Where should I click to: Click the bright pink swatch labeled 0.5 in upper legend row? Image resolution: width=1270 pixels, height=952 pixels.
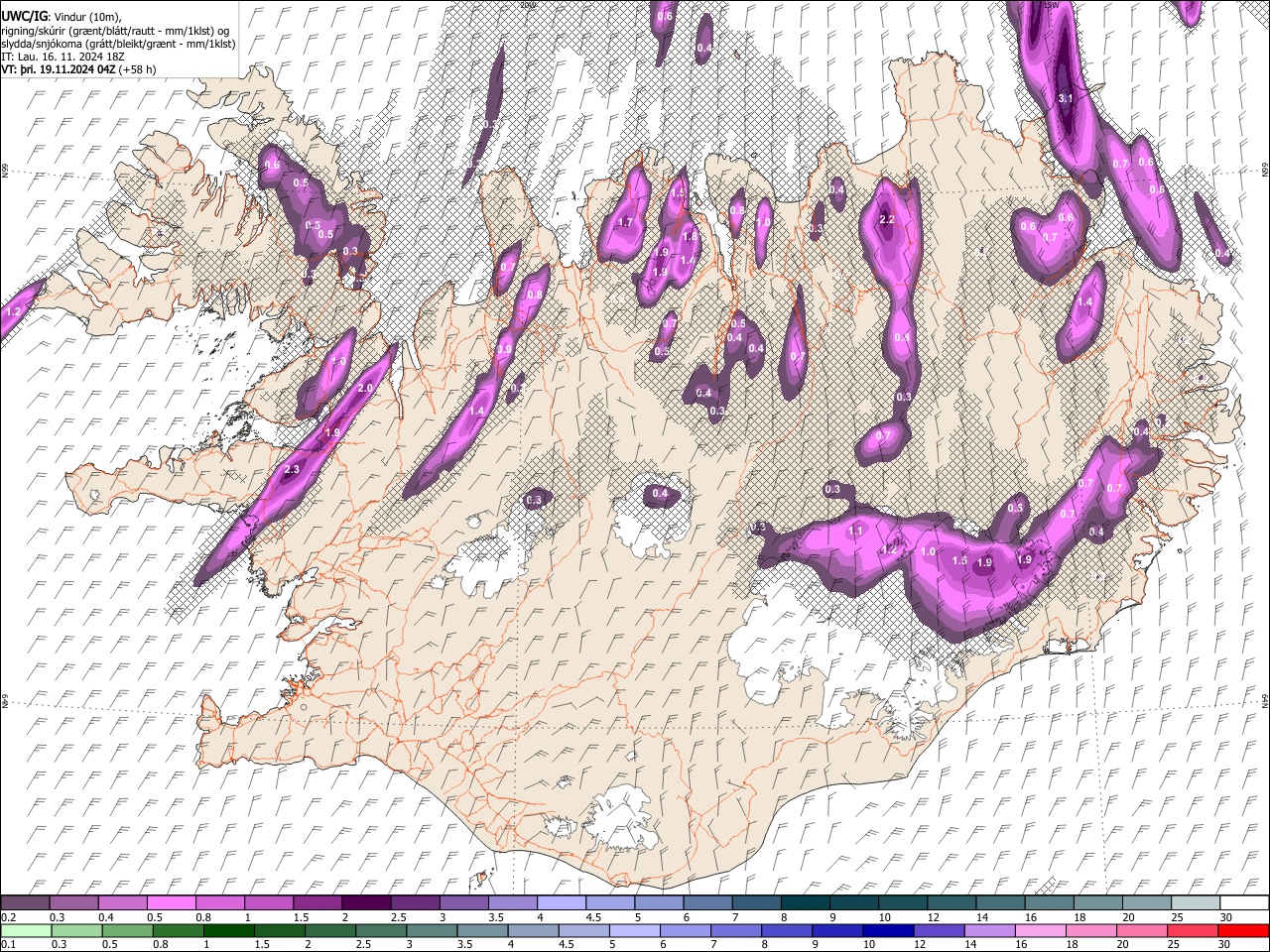tap(171, 903)
